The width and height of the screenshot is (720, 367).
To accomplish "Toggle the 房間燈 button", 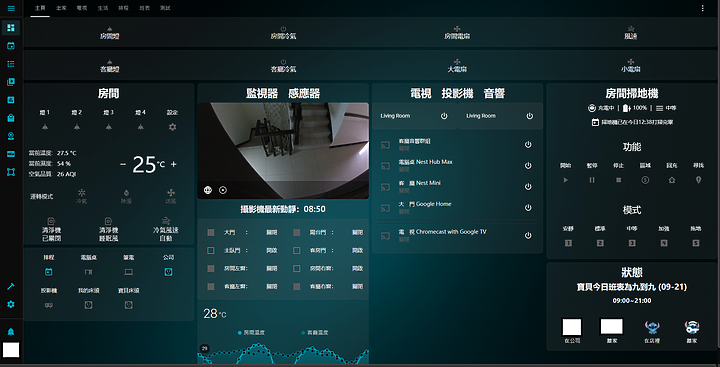I will pyautogui.click(x=110, y=32).
